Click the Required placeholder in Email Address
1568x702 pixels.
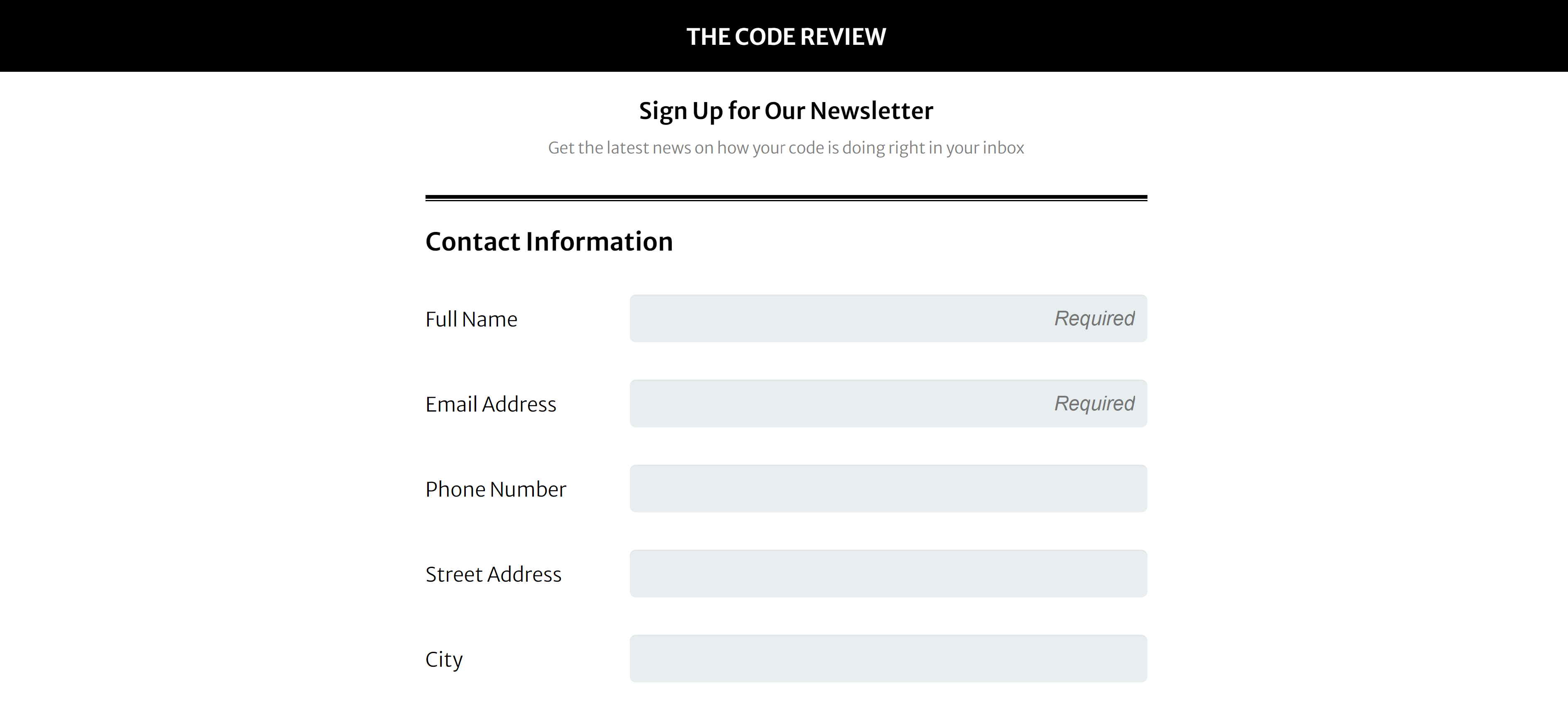point(1094,404)
